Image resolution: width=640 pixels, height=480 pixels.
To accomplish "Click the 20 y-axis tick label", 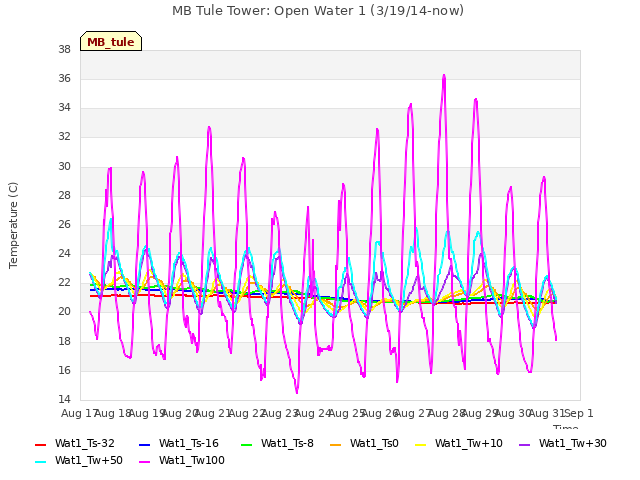I will pos(64,312).
